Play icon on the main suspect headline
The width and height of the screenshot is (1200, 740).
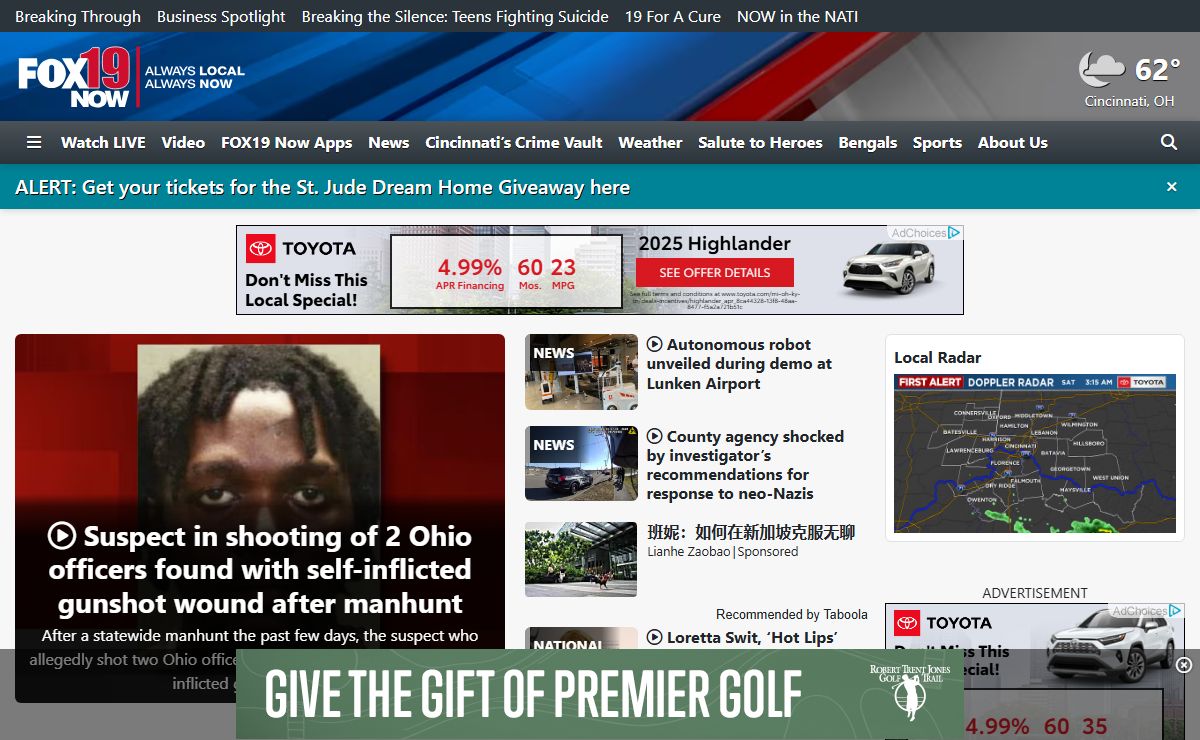click(x=62, y=536)
